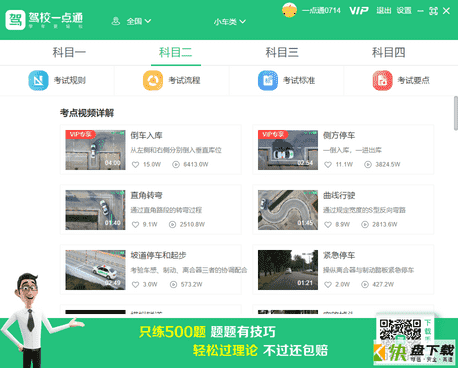
Task: Like the 侧方停车 video with heart icon
Action: point(328,164)
